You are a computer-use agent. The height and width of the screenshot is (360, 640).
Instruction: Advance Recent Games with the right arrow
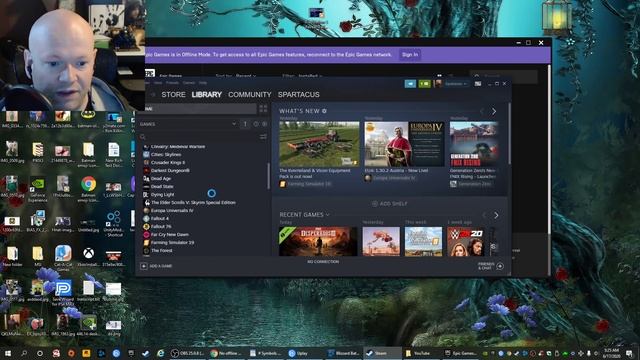pos(496,215)
